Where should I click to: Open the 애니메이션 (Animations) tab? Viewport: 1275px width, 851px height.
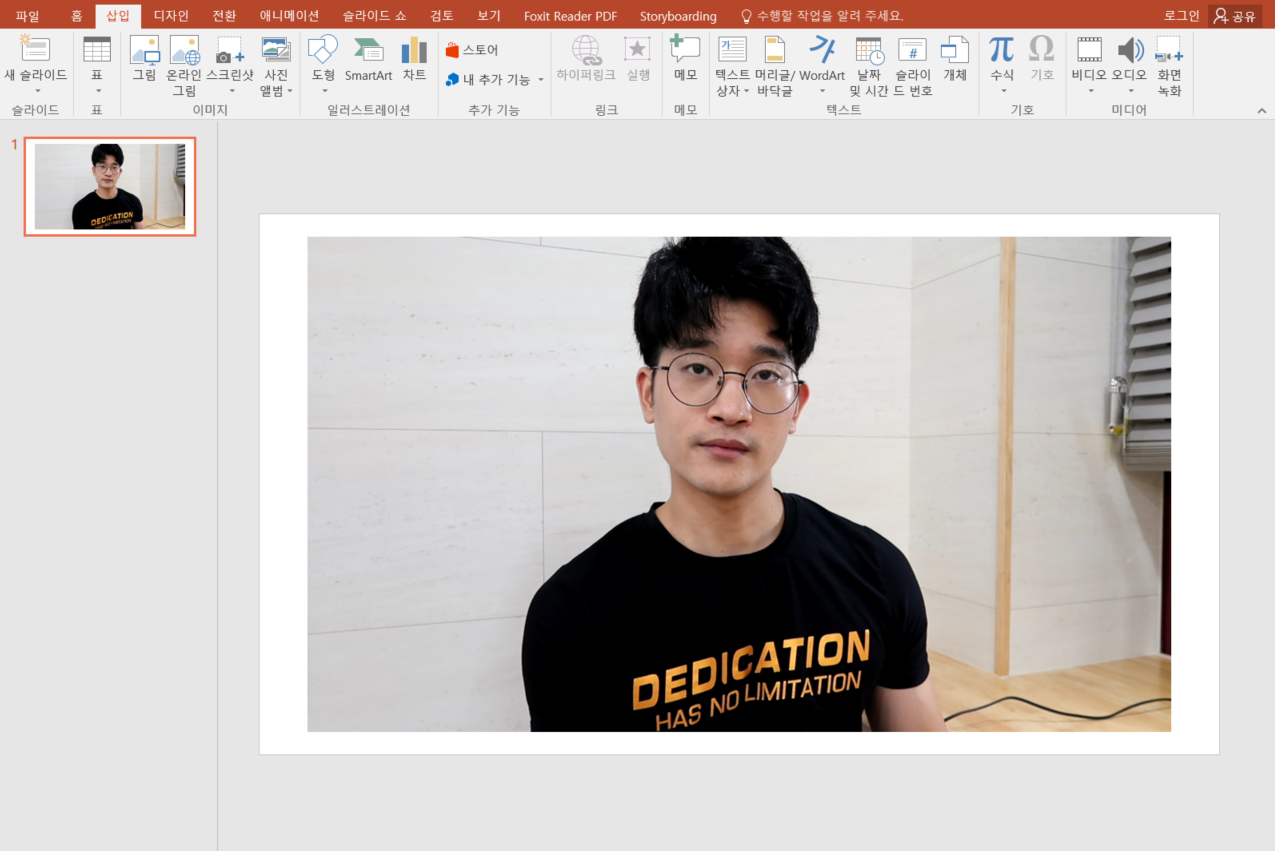click(x=289, y=16)
